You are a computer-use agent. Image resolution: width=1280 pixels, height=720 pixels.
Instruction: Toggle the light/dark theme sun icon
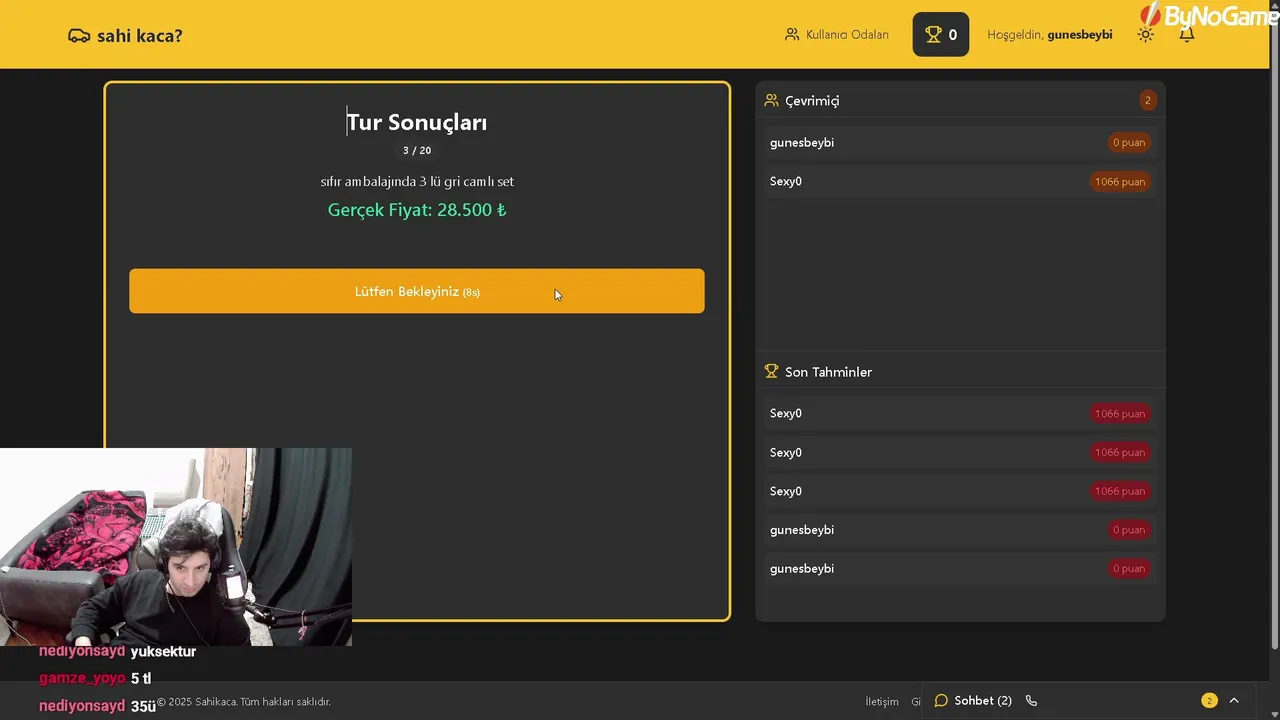pos(1145,34)
